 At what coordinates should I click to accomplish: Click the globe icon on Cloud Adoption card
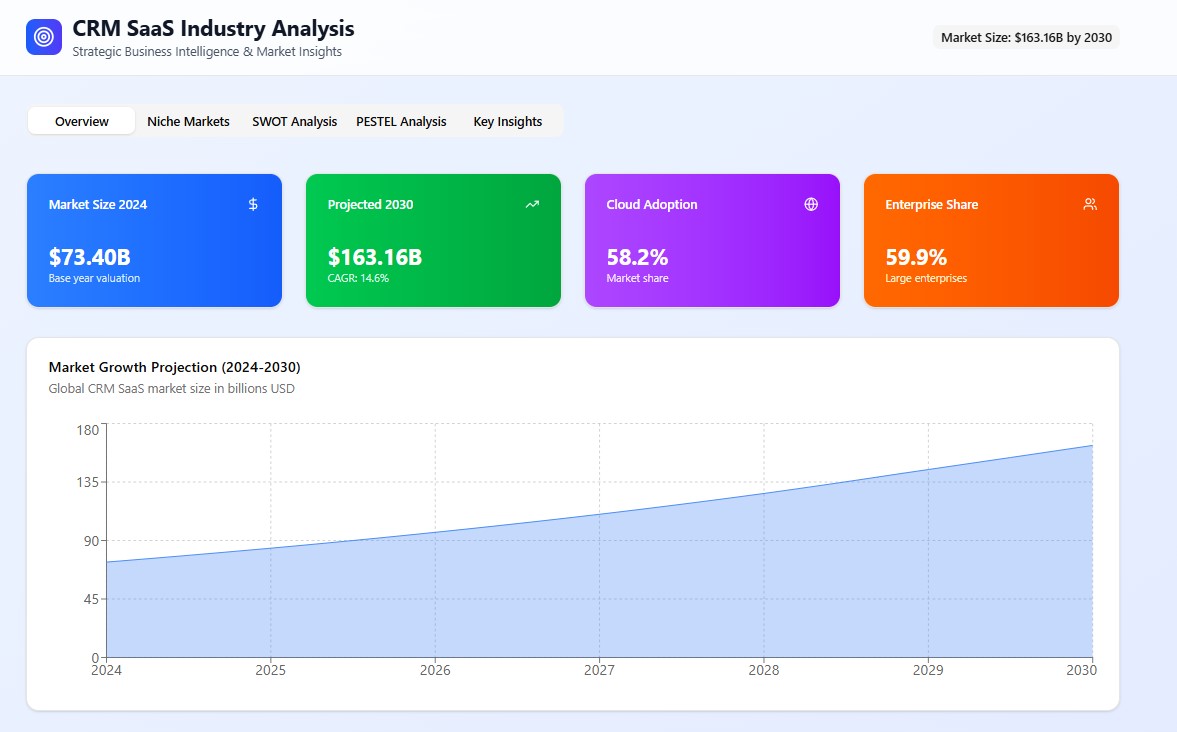[x=811, y=204]
